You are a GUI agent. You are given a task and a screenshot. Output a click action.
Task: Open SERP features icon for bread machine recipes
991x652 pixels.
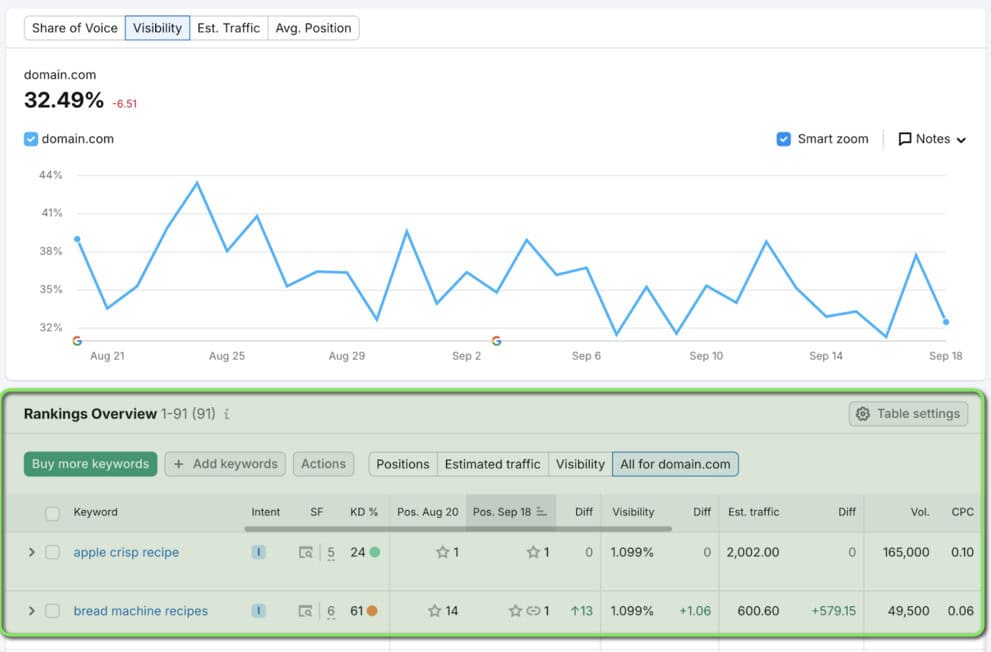pyautogui.click(x=306, y=612)
